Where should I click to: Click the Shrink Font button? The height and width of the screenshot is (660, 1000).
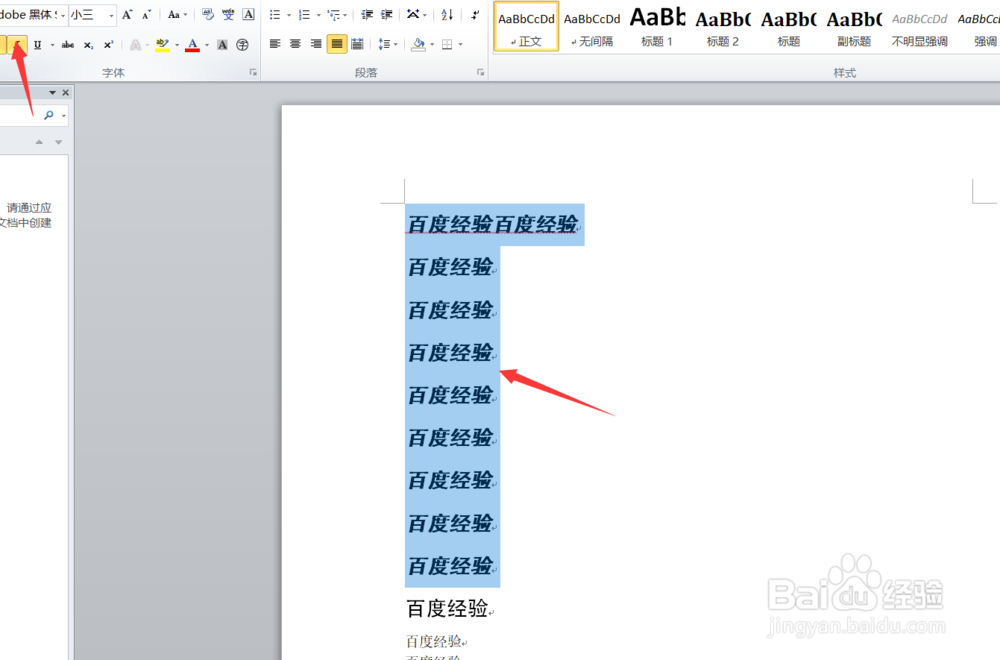(146, 15)
